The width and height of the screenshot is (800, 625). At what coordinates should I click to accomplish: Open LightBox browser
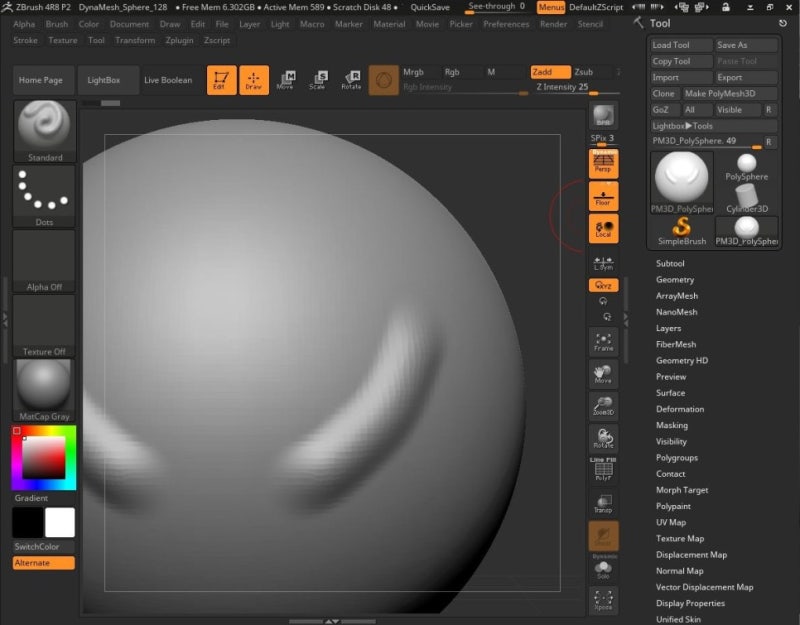108,80
